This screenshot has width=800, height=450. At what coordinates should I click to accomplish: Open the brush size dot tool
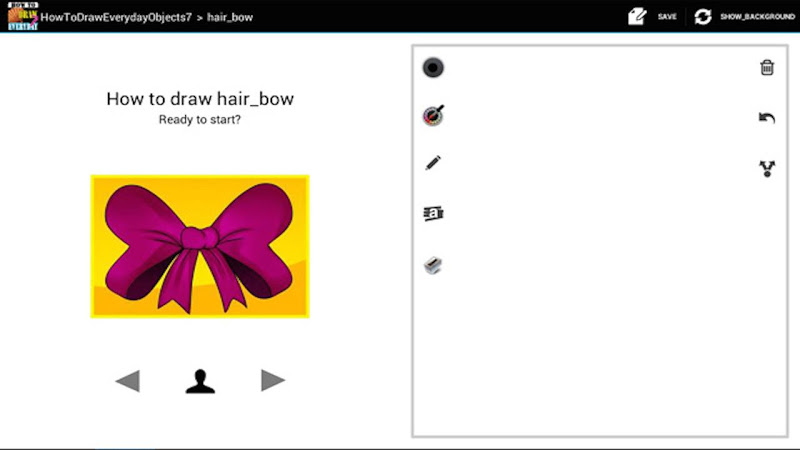pos(433,67)
